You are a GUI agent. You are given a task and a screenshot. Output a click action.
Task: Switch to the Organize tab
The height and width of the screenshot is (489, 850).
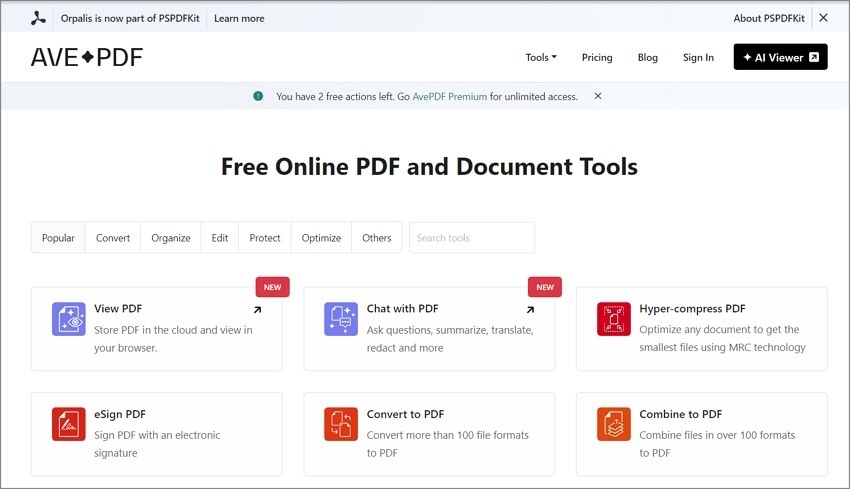pyautogui.click(x=171, y=237)
